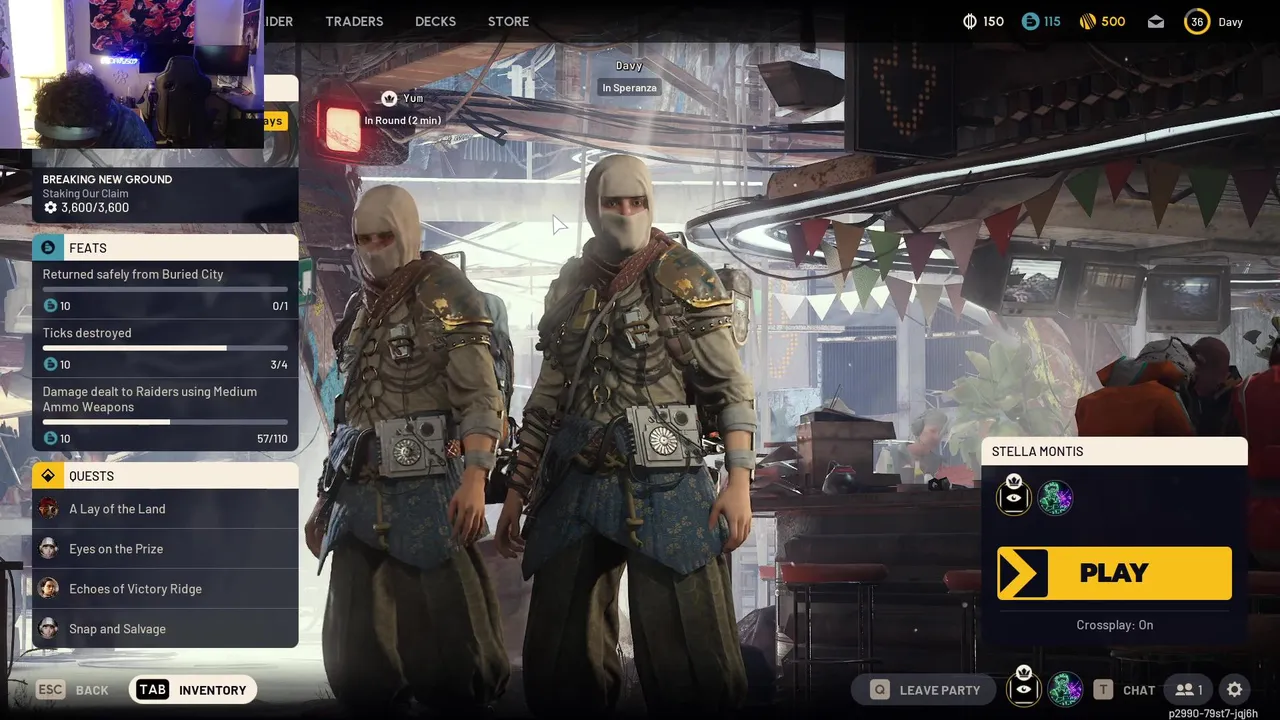Click the blue 115 cred icon
This screenshot has height=720, width=1280.
pyautogui.click(x=1030, y=21)
